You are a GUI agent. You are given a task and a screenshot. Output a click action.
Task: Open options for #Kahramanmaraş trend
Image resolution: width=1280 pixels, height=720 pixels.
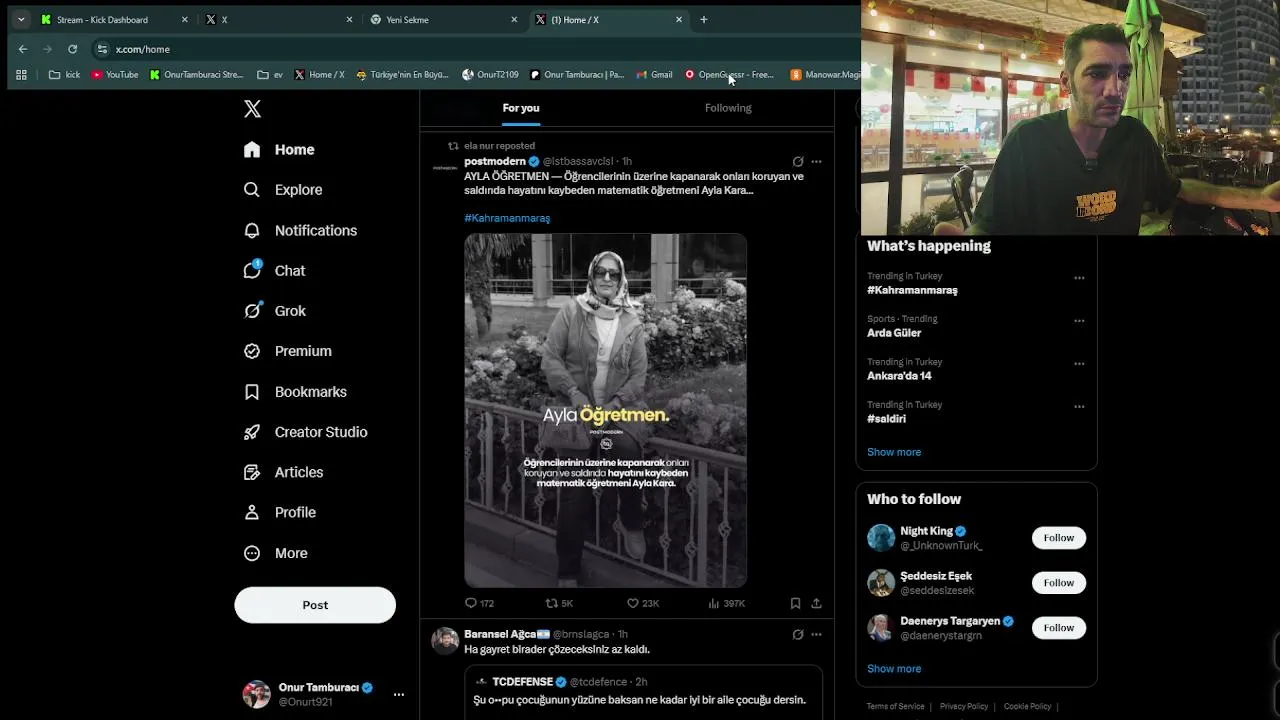(1079, 278)
